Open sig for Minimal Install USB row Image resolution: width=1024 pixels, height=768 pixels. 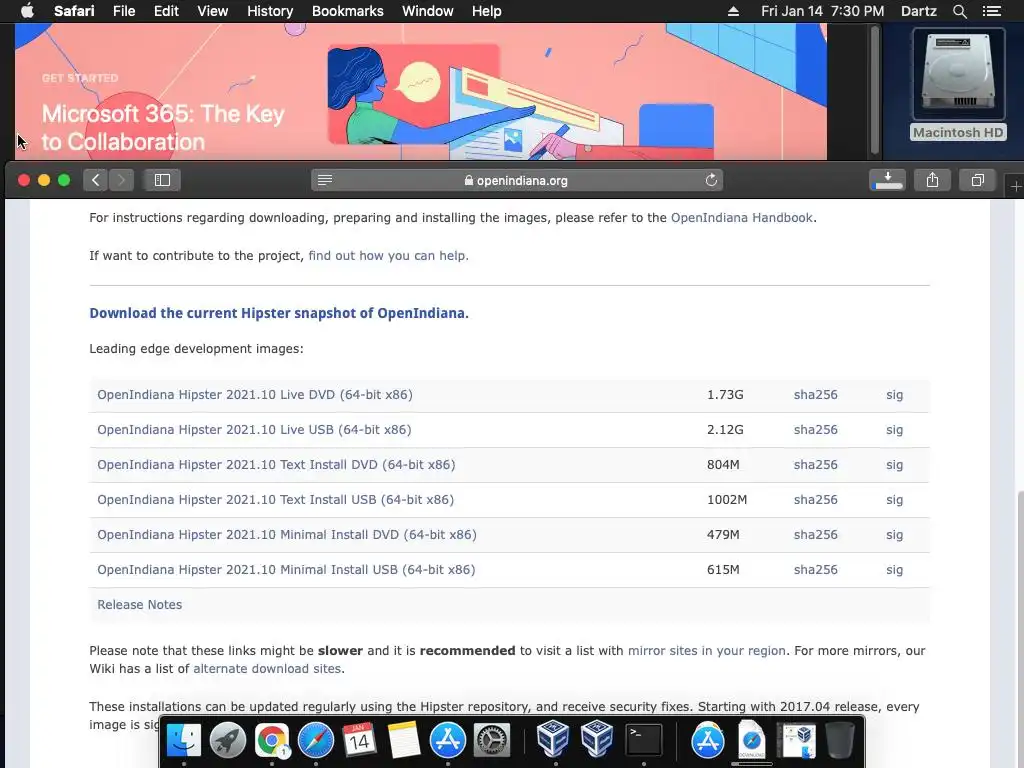pyautogui.click(x=895, y=569)
